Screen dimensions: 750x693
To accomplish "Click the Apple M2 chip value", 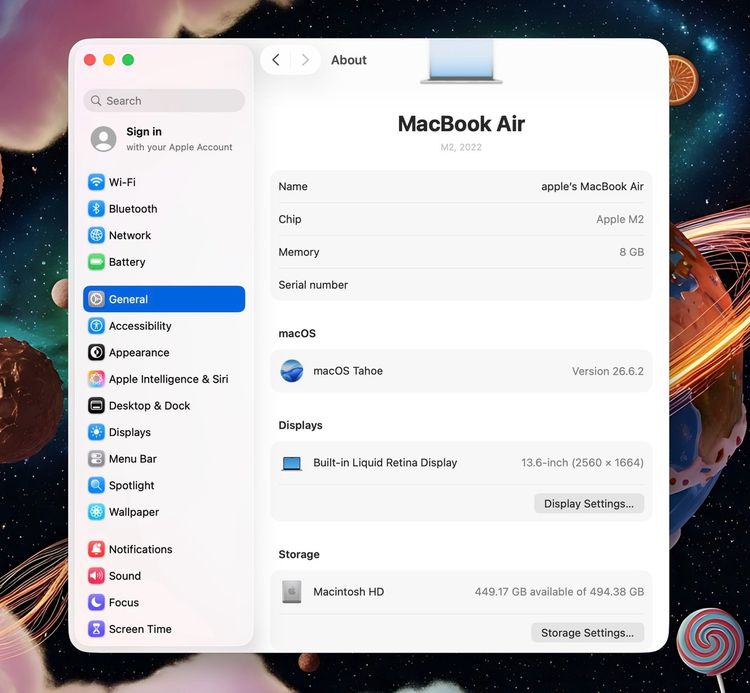I will point(620,219).
